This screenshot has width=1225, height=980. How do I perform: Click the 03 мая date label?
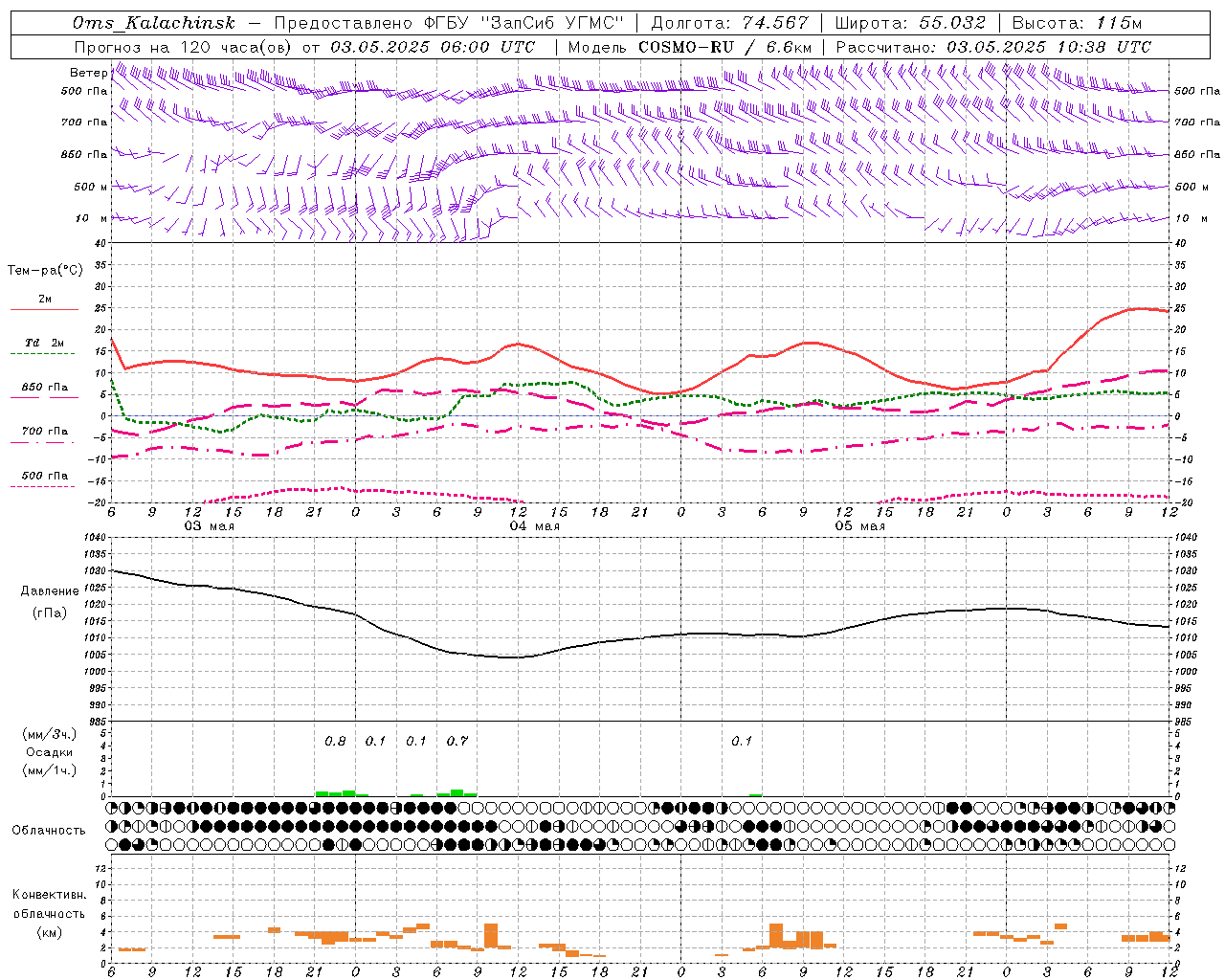209,526
